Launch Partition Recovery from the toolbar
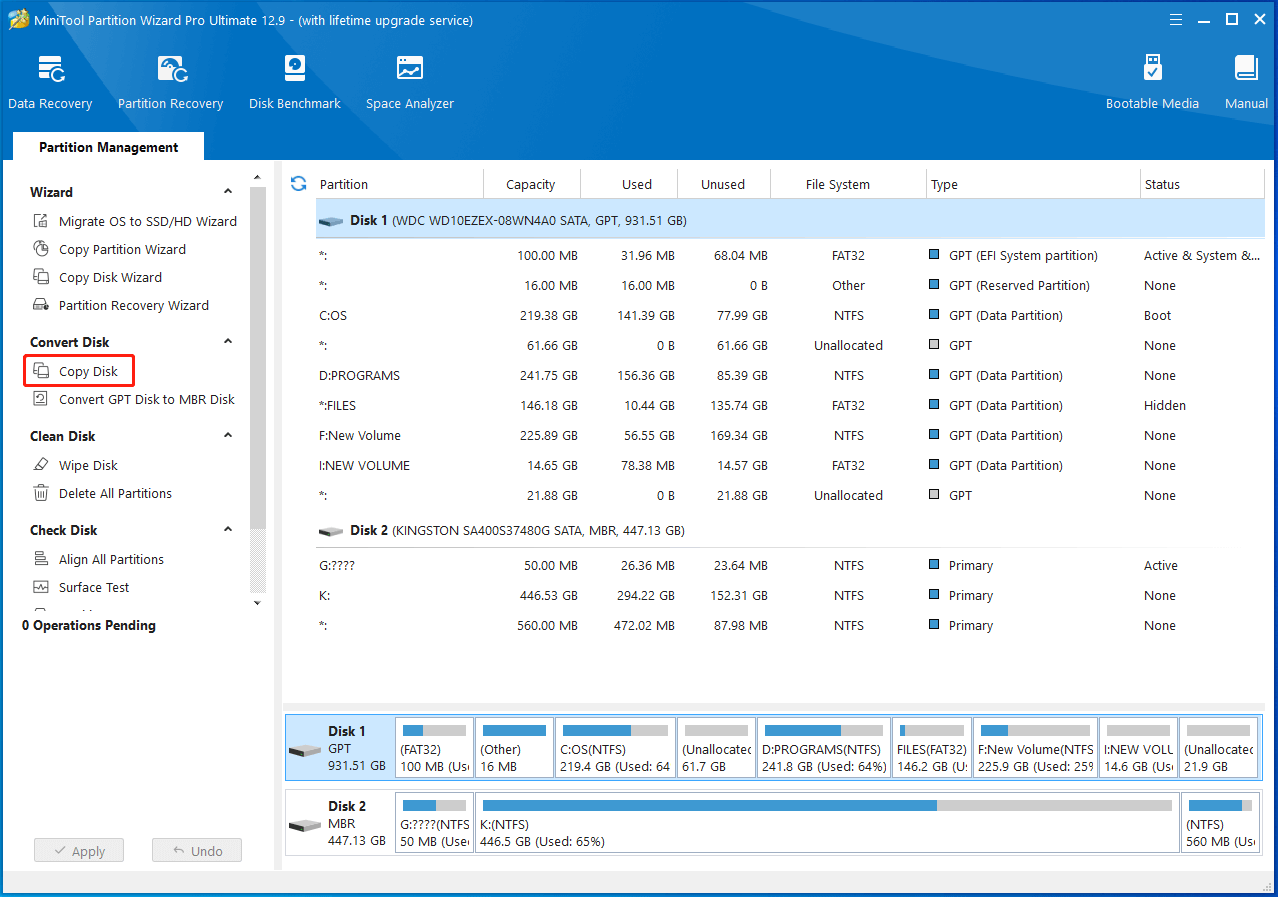This screenshot has height=897, width=1278. [x=170, y=82]
